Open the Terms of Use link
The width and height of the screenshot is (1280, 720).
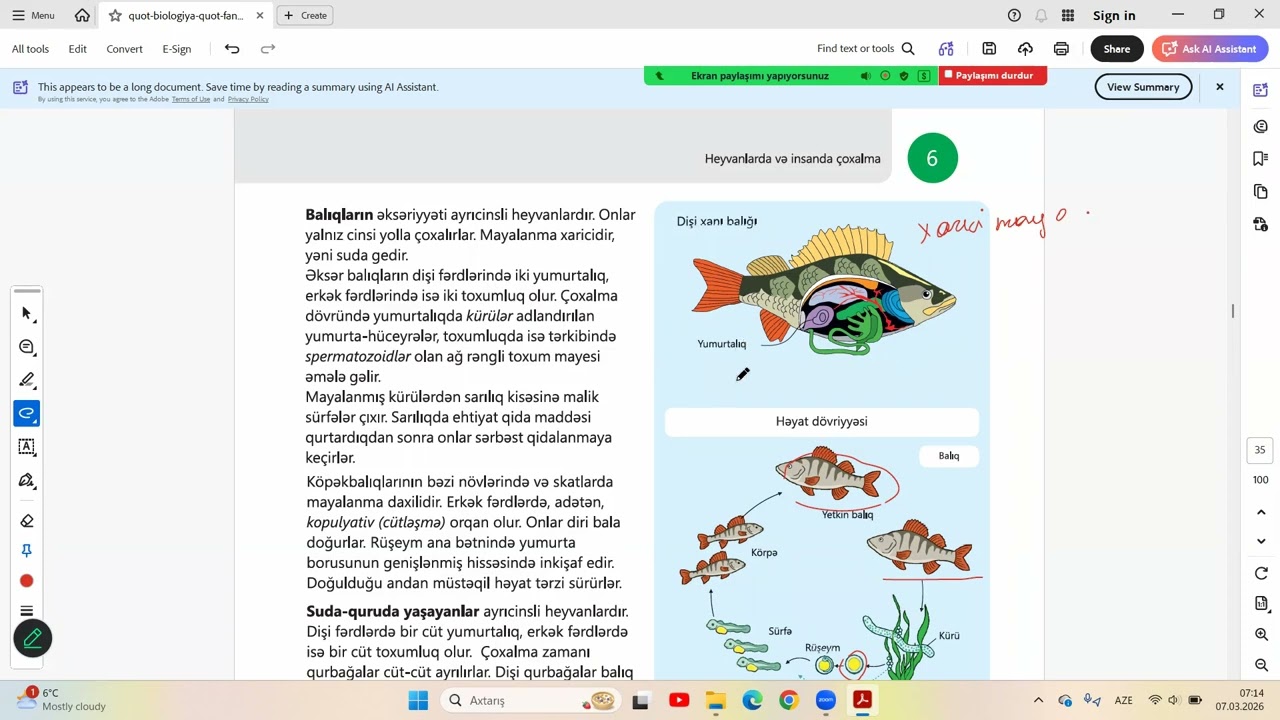[191, 99]
